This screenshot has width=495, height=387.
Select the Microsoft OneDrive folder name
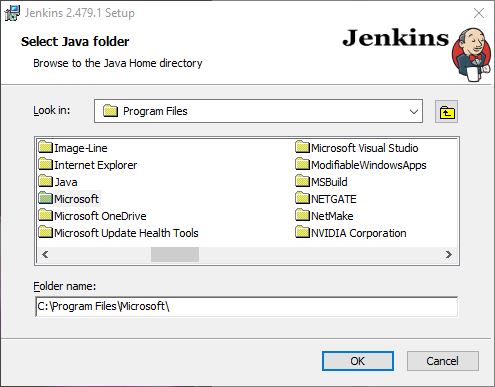click(100, 216)
